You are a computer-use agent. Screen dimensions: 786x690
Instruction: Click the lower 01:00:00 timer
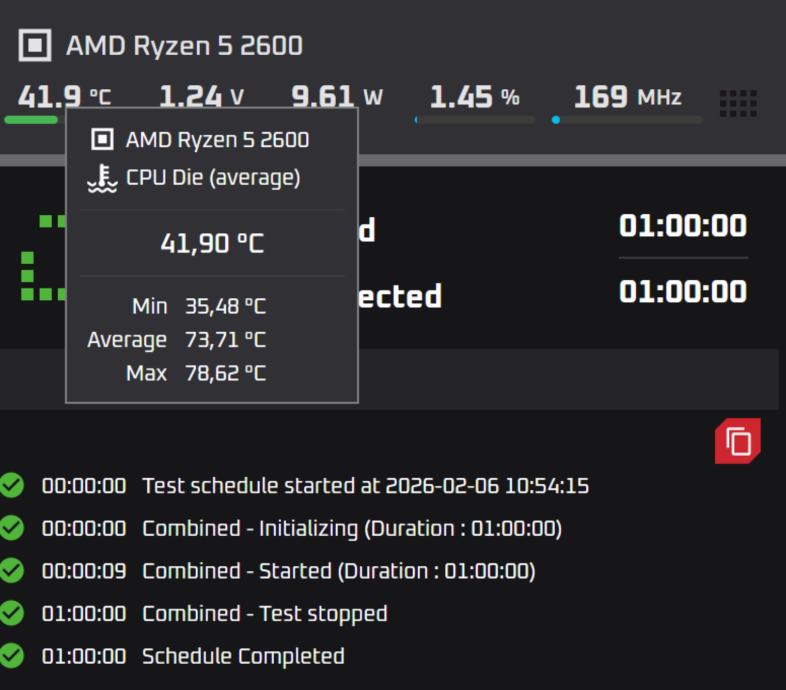tap(683, 291)
